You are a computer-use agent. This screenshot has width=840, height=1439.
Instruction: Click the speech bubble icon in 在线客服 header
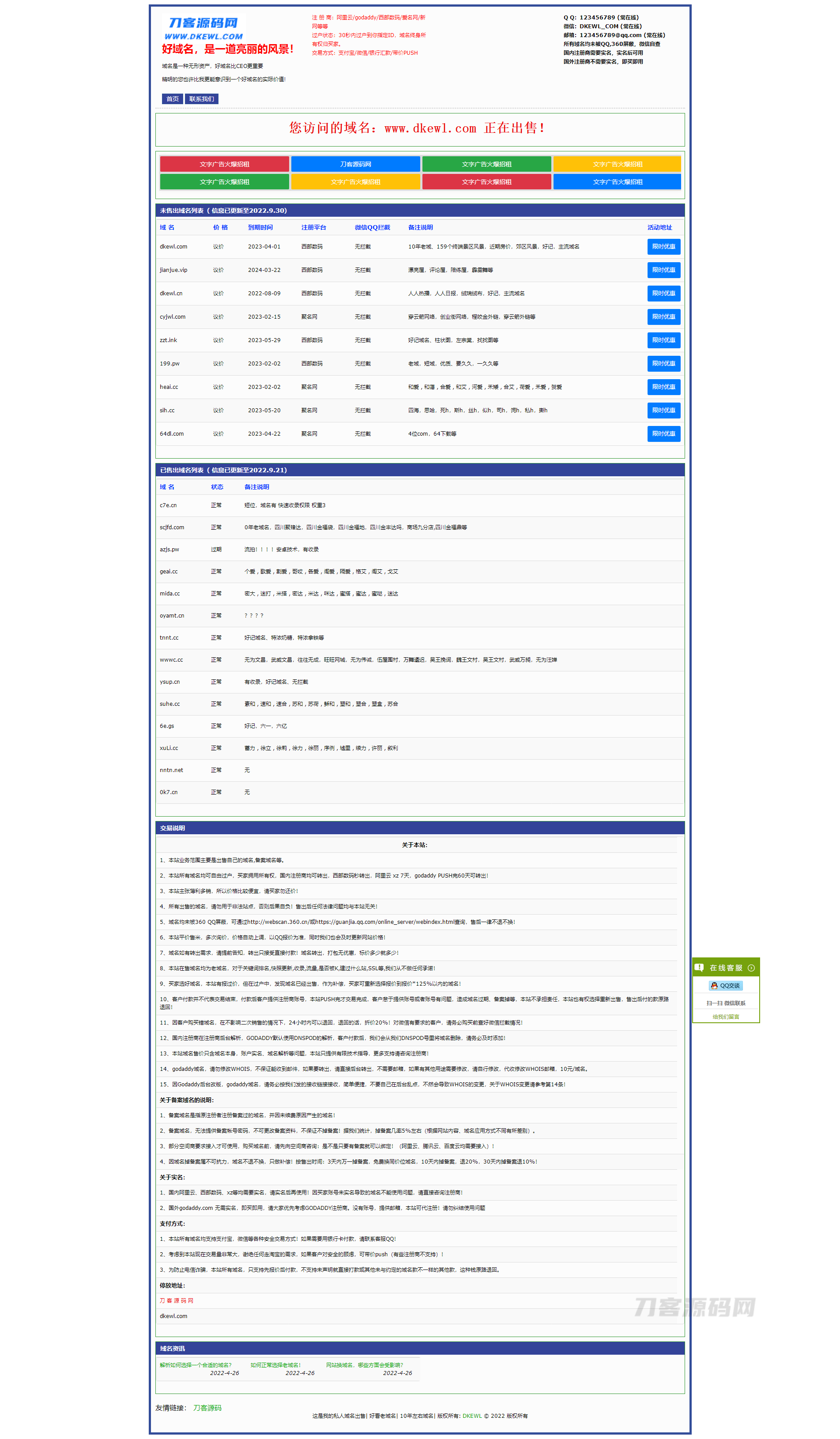tap(699, 967)
